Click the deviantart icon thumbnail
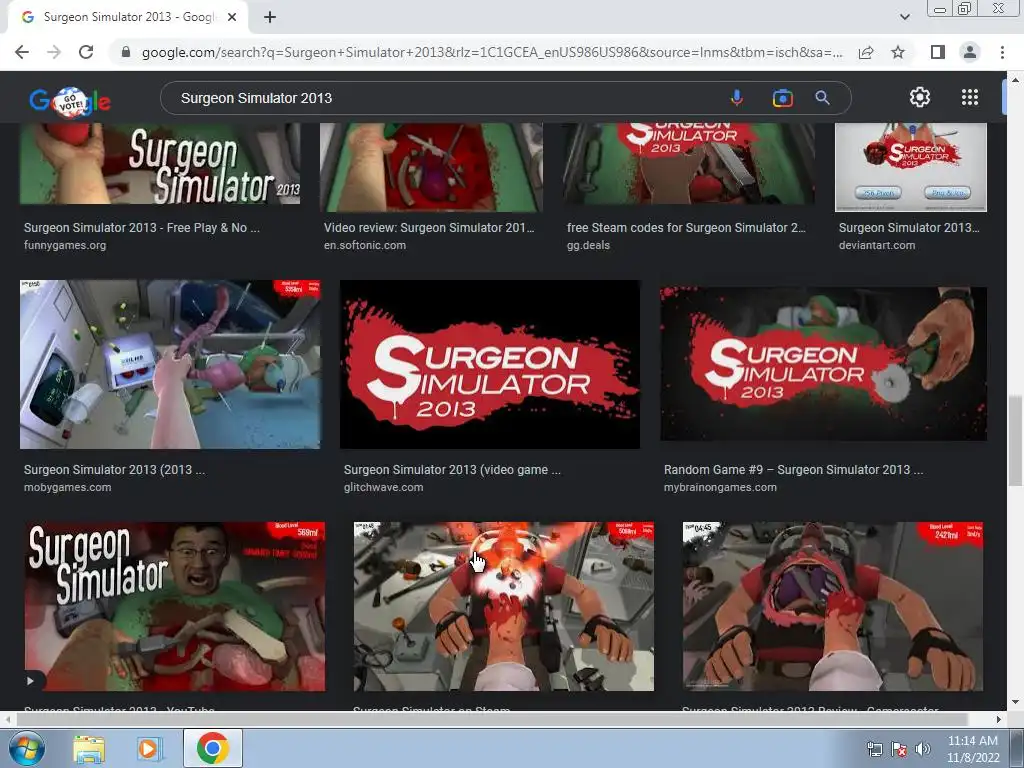 pos(911,167)
